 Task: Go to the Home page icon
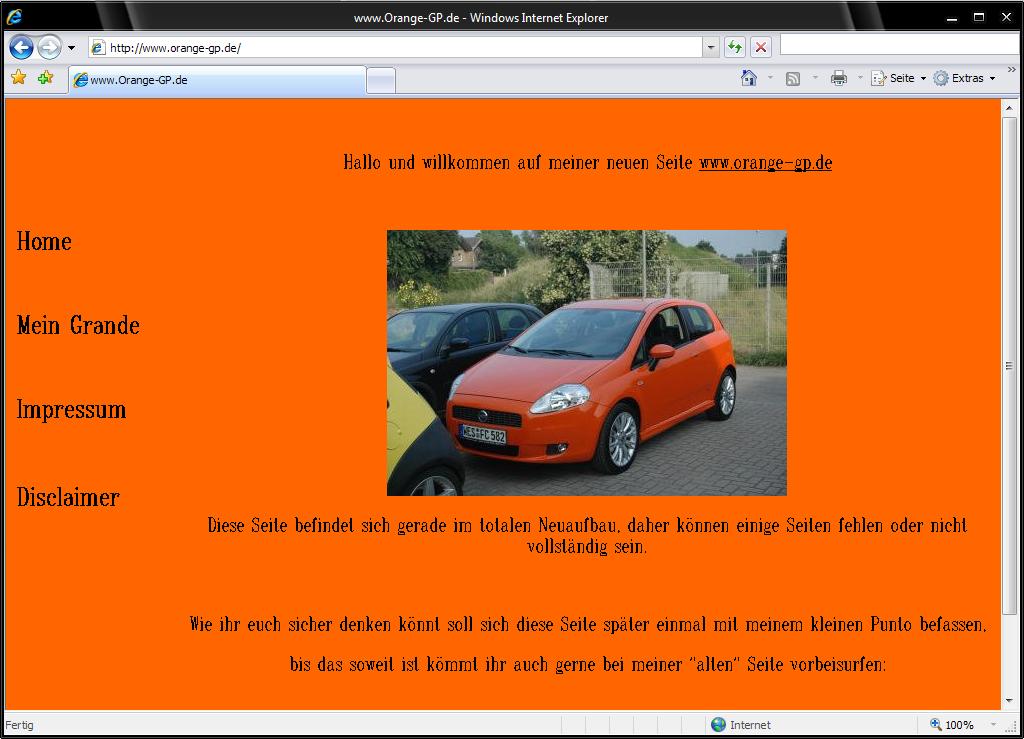click(748, 78)
